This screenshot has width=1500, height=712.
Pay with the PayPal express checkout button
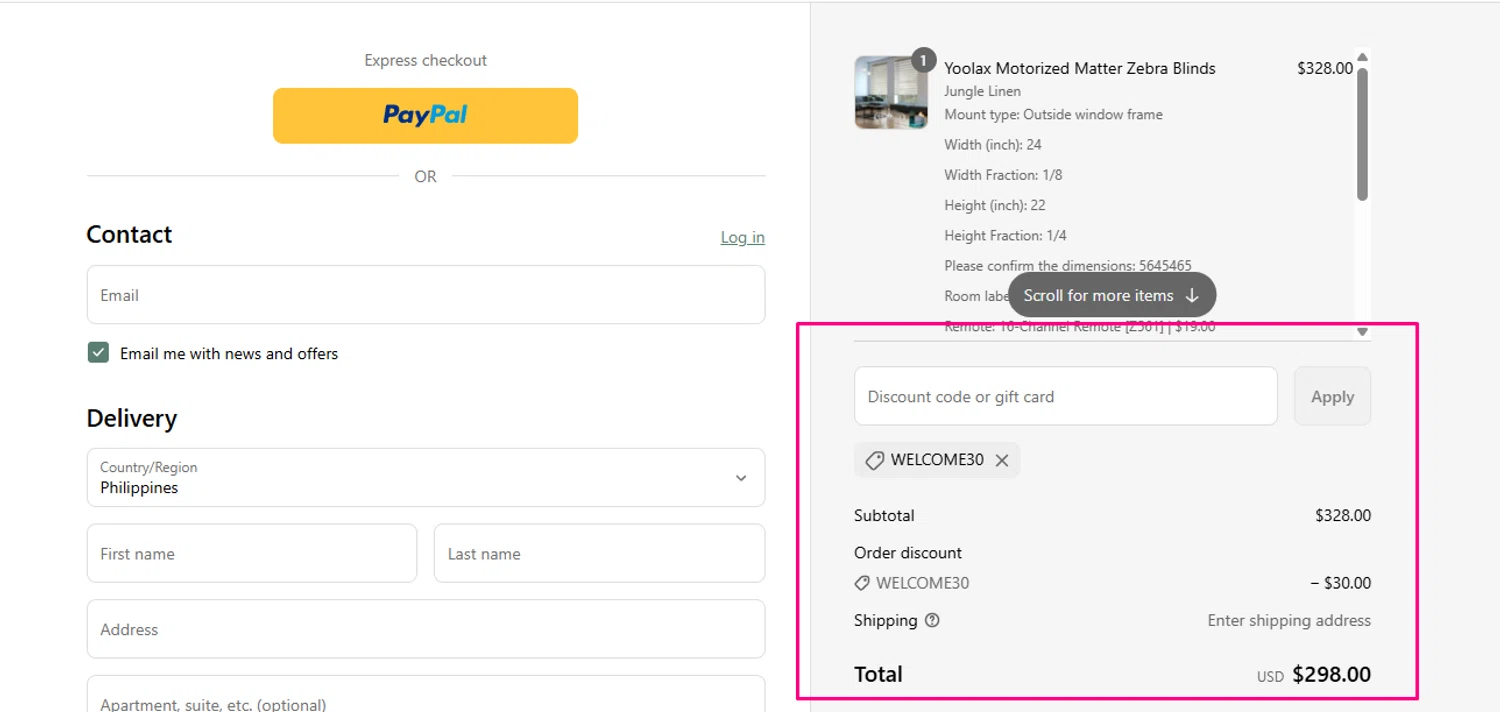coord(425,115)
